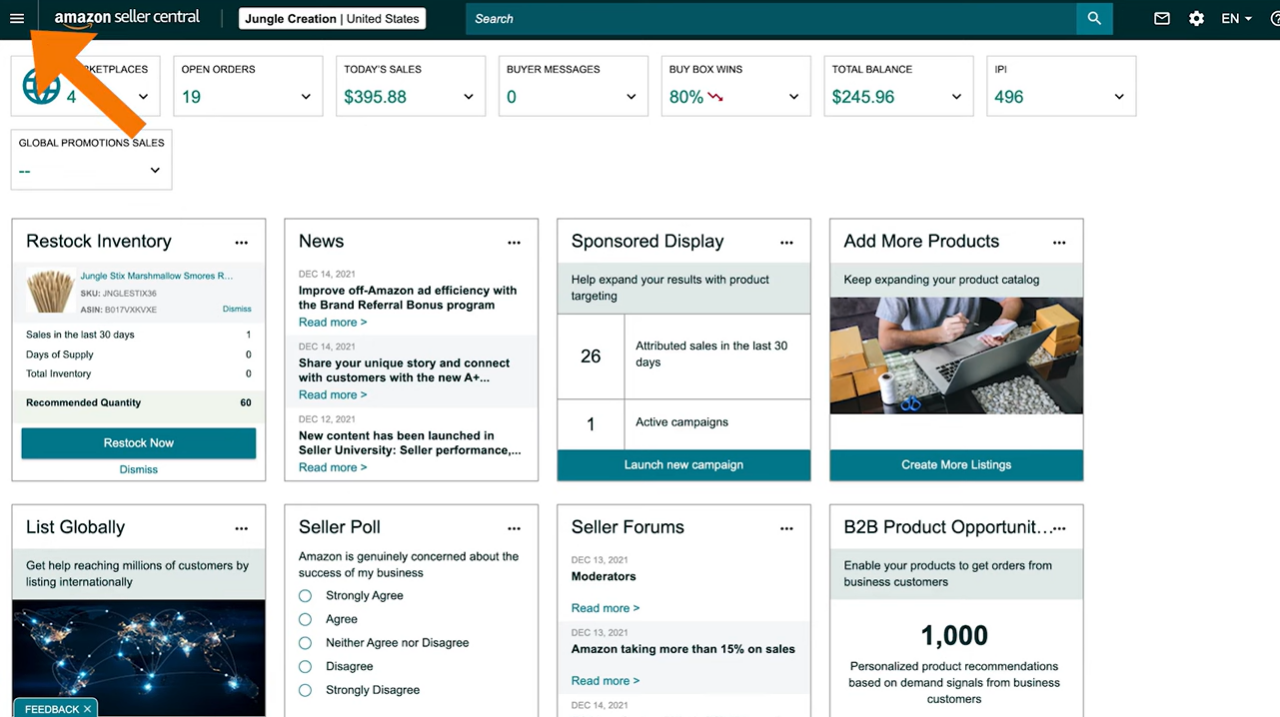Click the List Globally world map image
Viewport: 1280px width, 717px height.
(x=139, y=657)
